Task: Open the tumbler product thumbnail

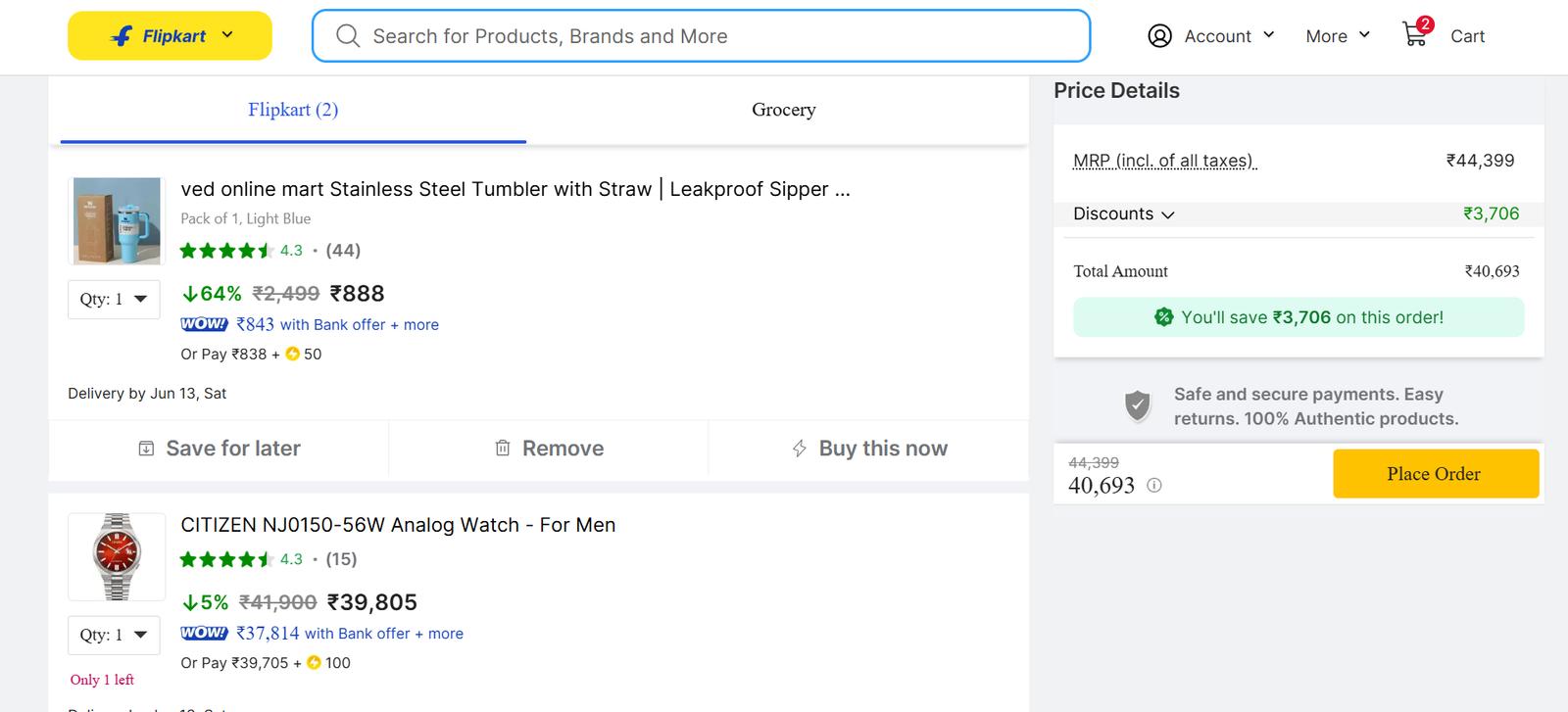Action: (117, 221)
